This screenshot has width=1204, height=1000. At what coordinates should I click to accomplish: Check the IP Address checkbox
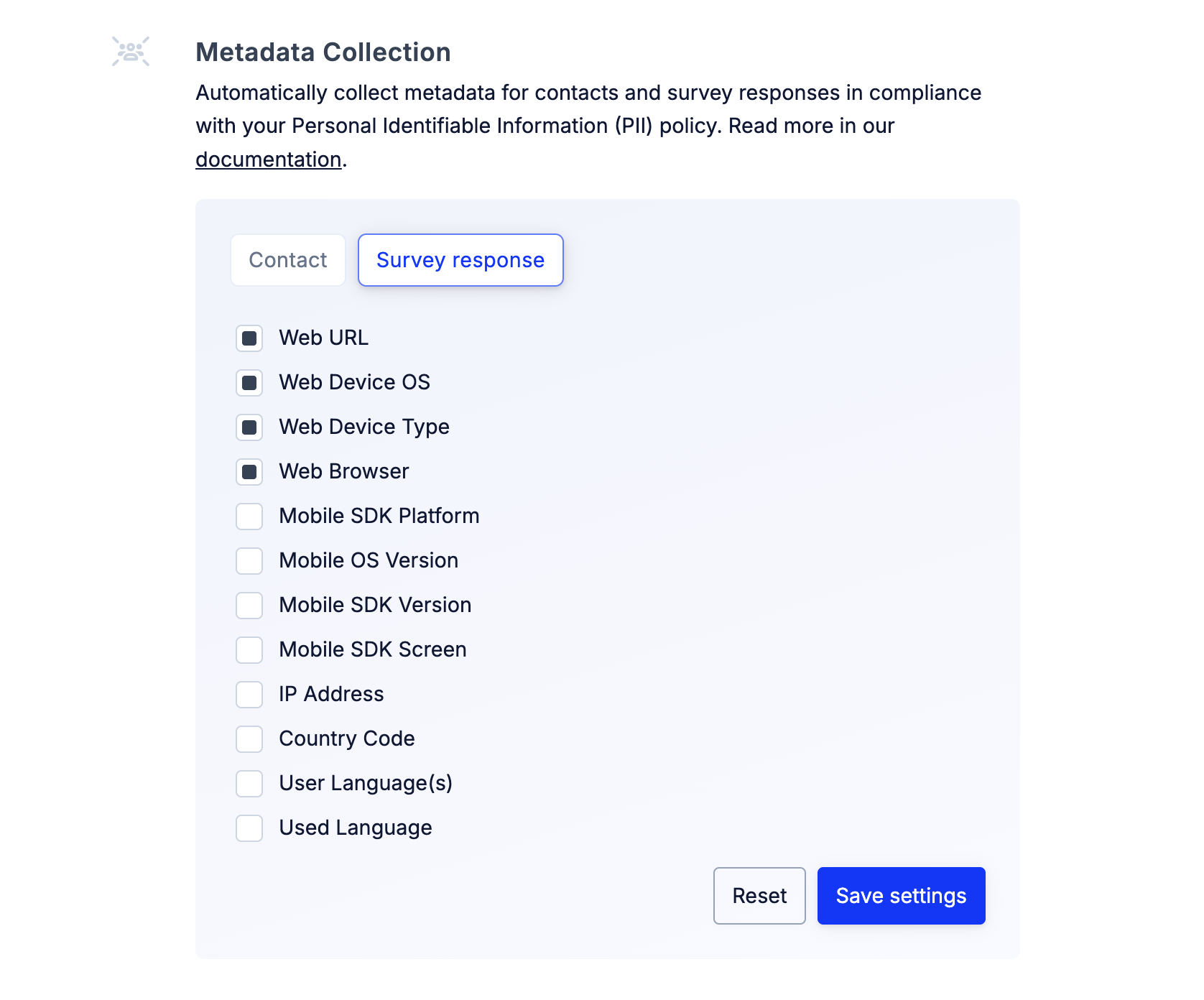click(x=249, y=695)
